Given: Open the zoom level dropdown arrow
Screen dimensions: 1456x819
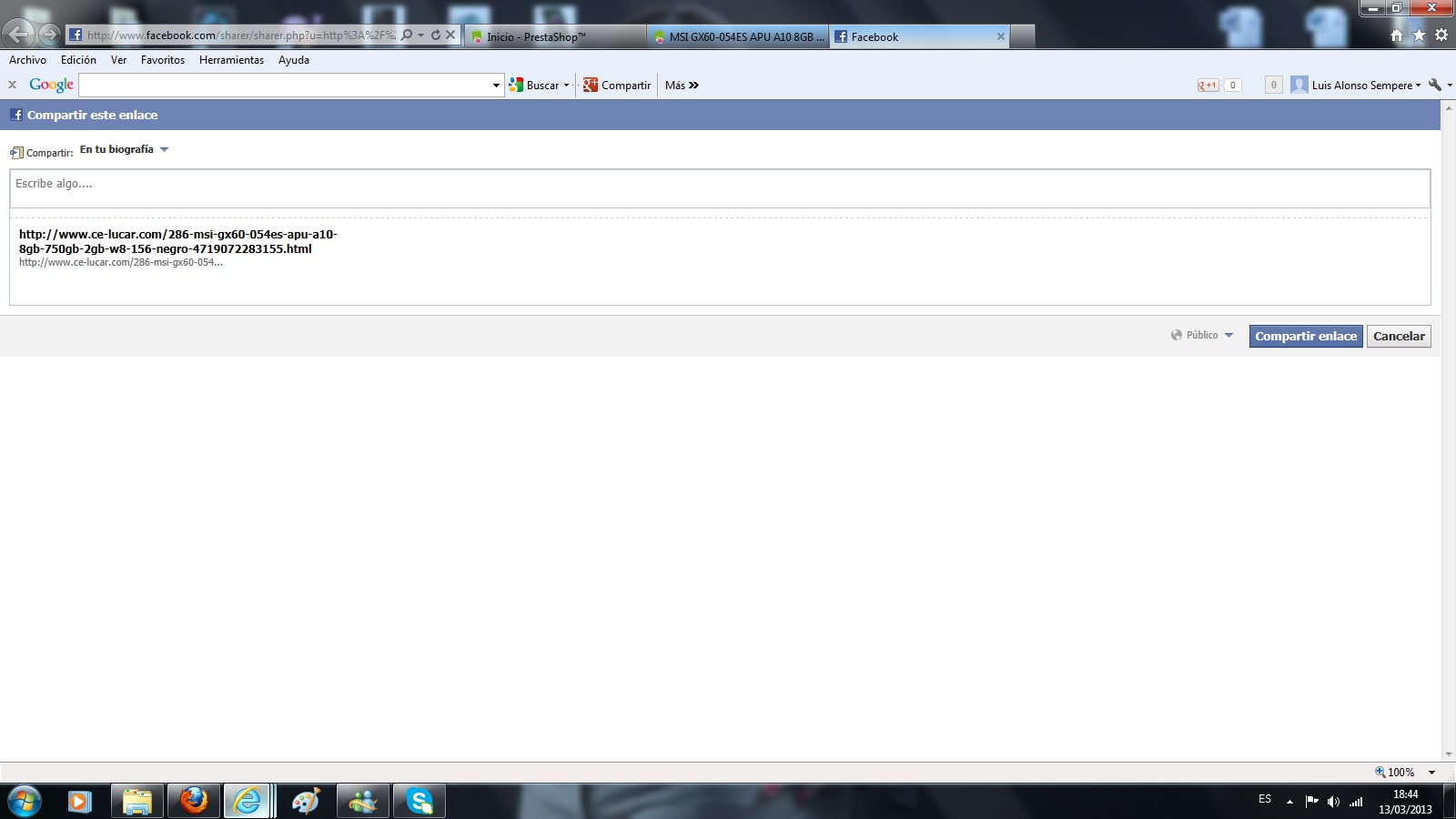Looking at the screenshot, I should [1431, 773].
